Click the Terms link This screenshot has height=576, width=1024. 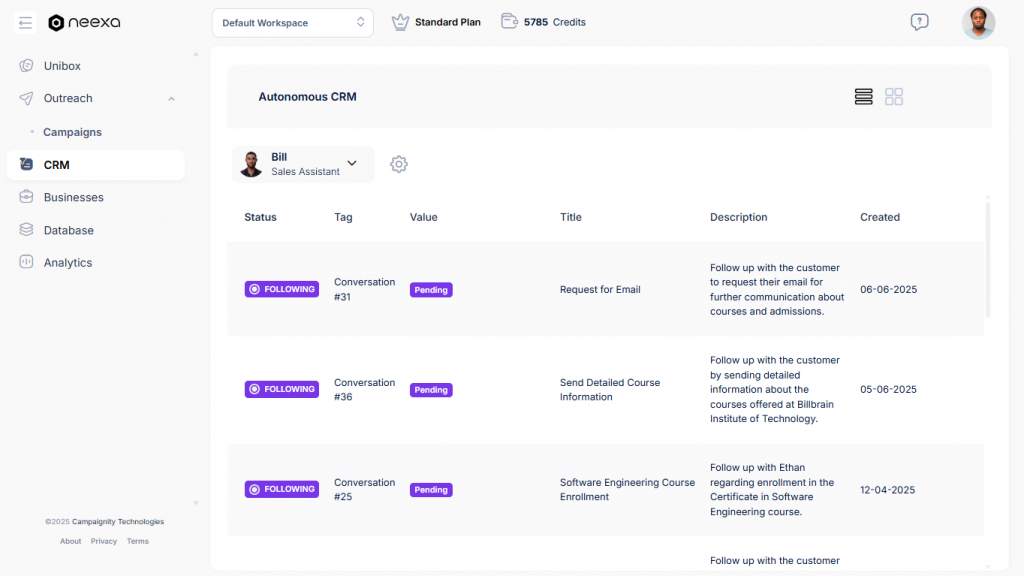[137, 541]
